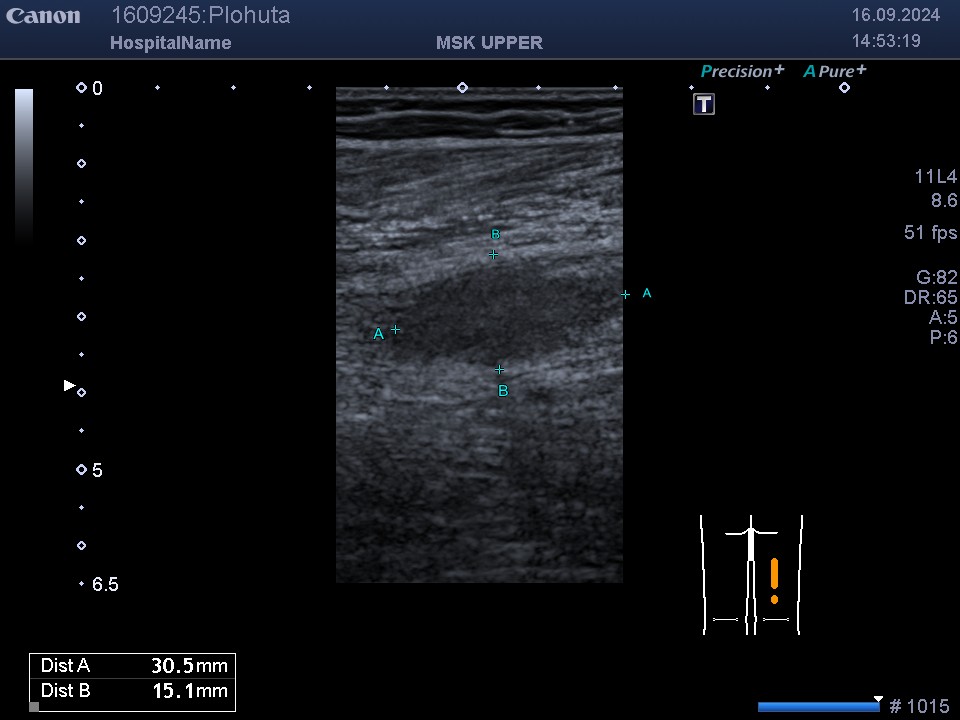
Task: Select the orange probe marker on body mark
Action: tap(774, 579)
